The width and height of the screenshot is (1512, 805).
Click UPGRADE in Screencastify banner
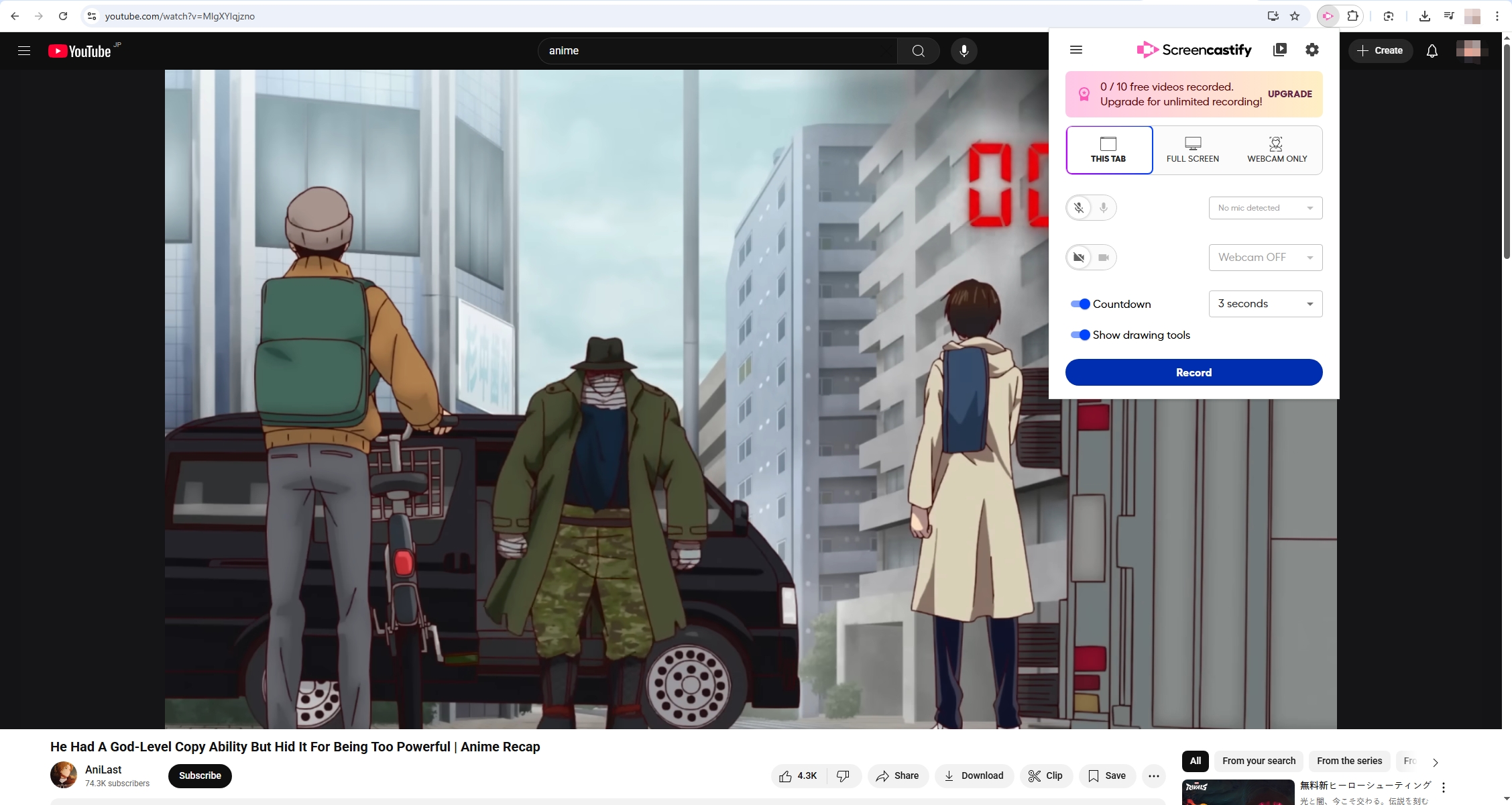click(1289, 94)
